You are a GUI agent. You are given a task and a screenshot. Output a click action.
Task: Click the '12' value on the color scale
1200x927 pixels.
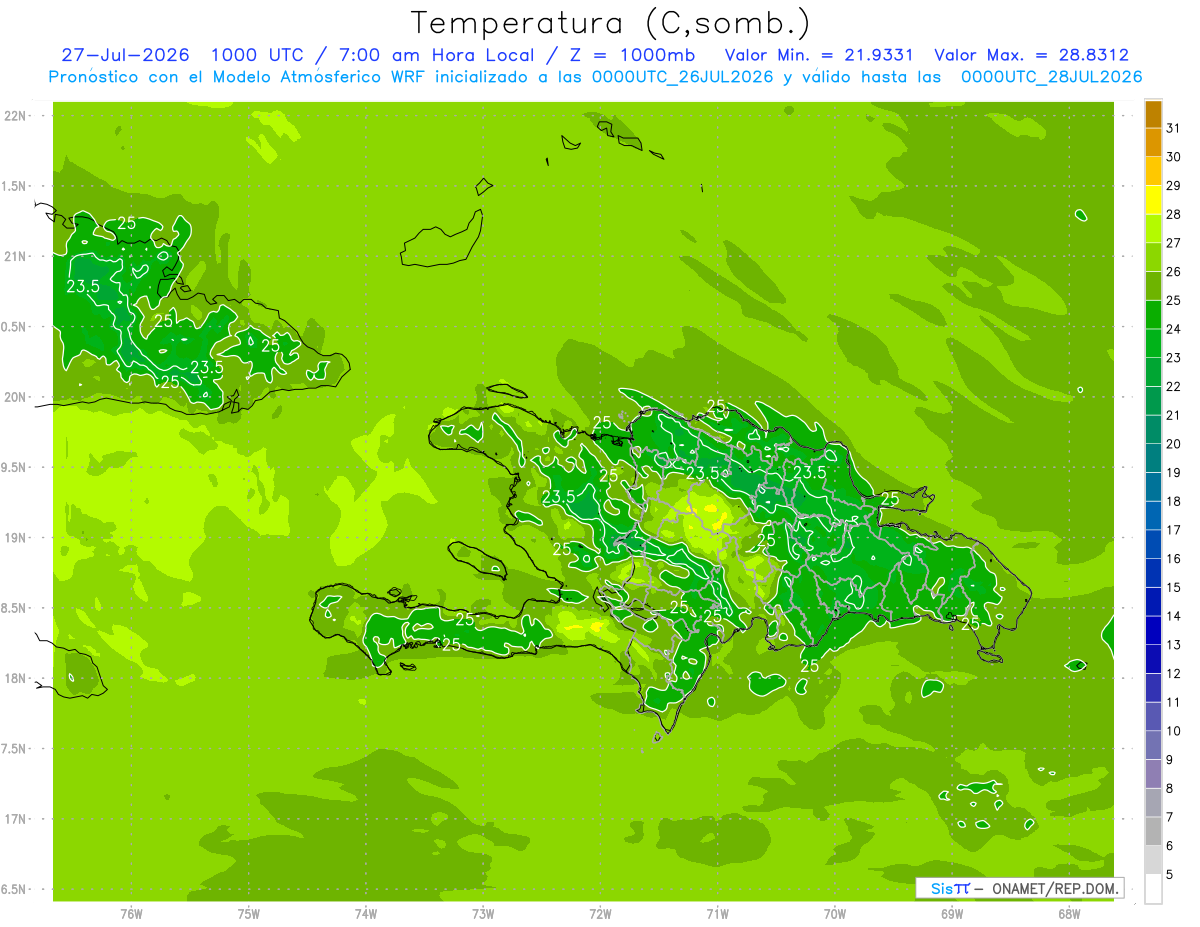pos(1174,673)
